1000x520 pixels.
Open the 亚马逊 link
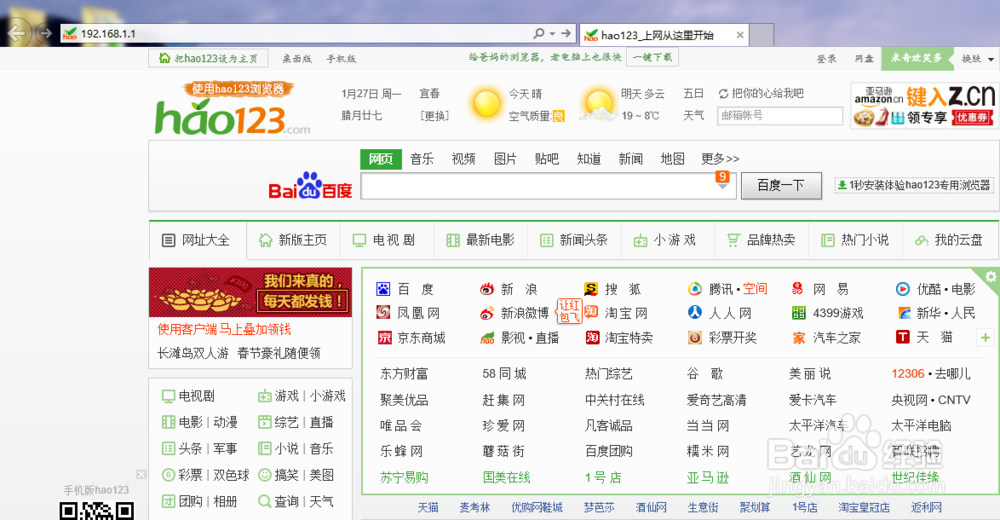point(707,477)
